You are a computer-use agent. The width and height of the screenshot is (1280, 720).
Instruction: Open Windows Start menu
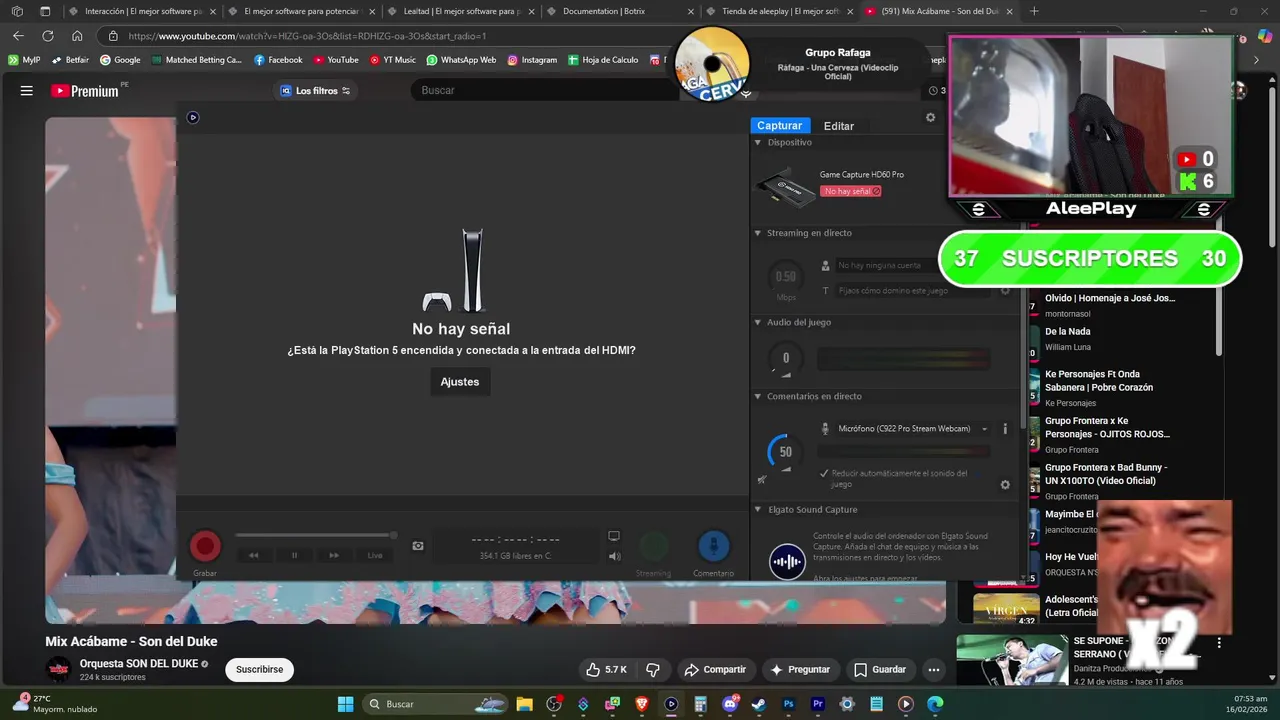tap(345, 704)
